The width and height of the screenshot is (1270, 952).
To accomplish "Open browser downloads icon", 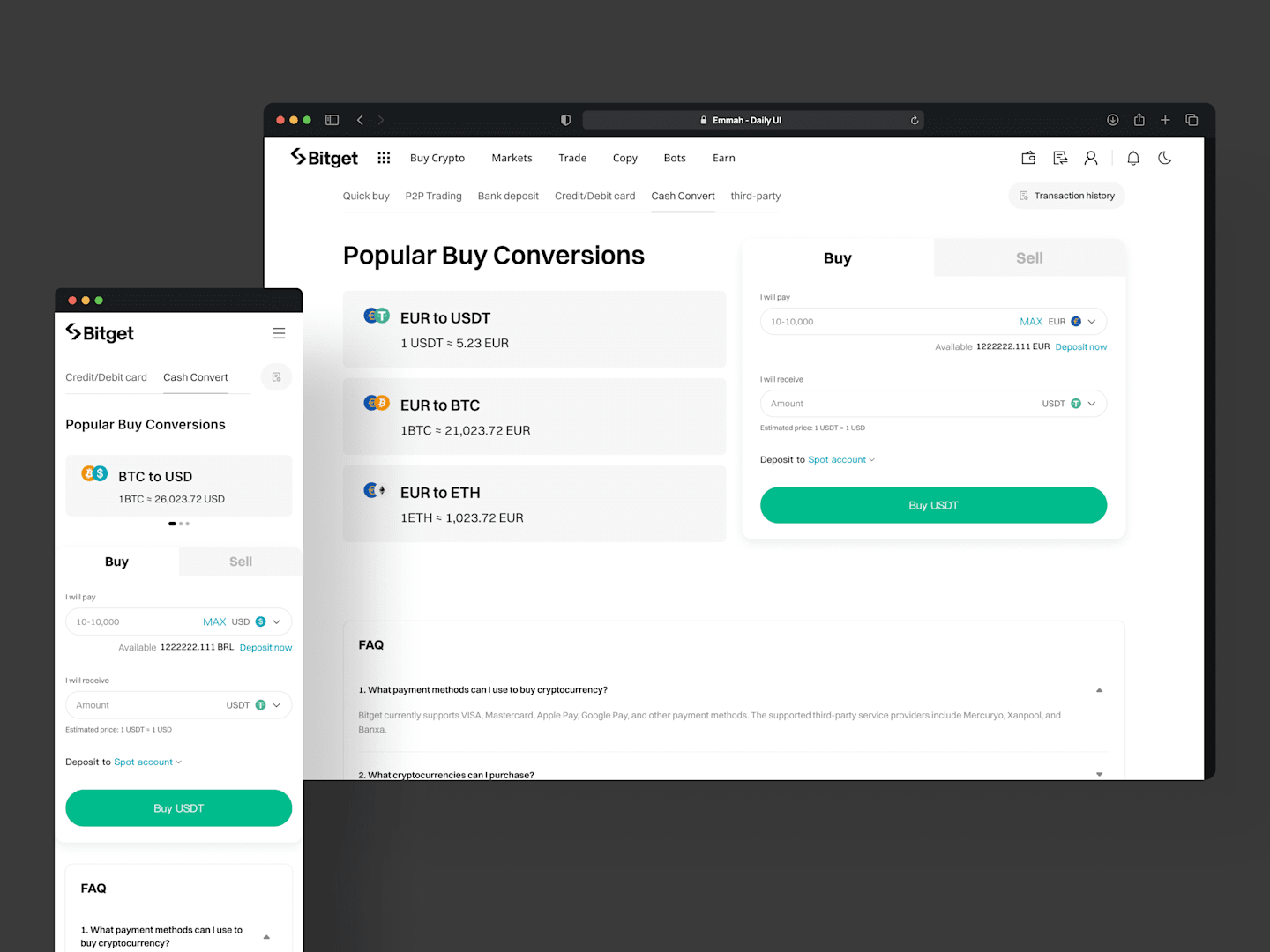I will click(1113, 120).
